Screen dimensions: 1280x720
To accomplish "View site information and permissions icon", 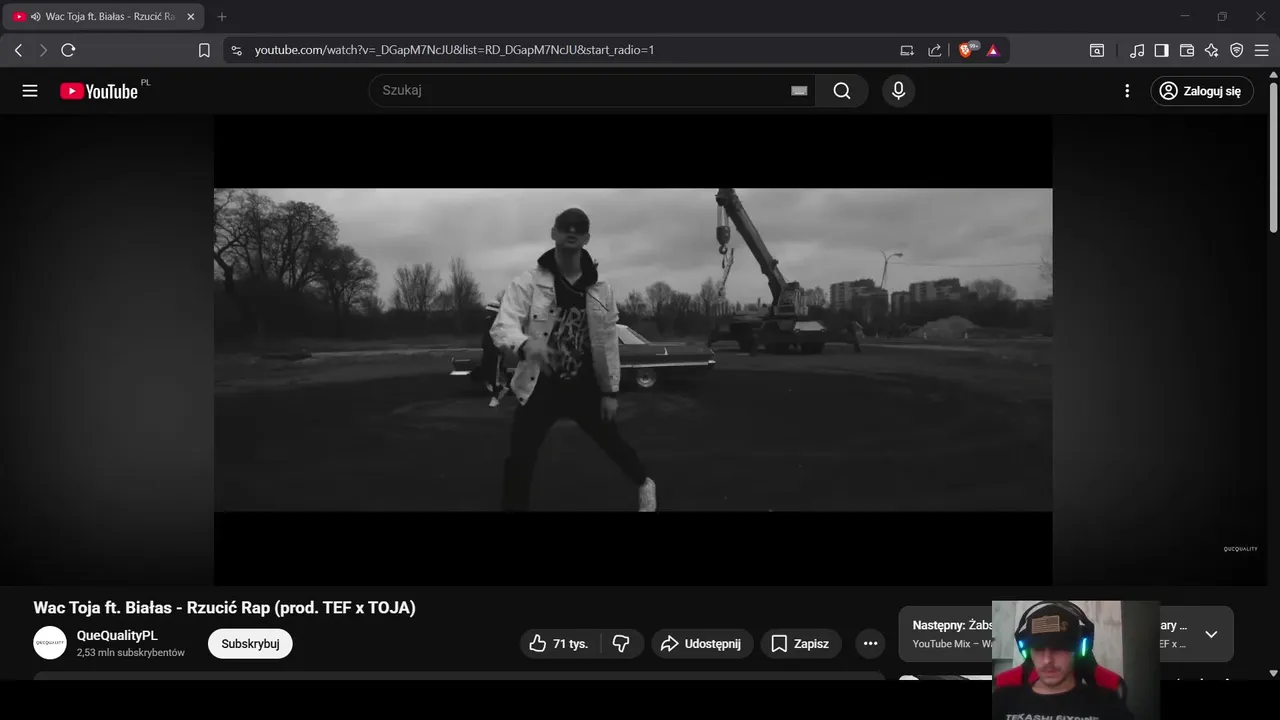I will [236, 50].
